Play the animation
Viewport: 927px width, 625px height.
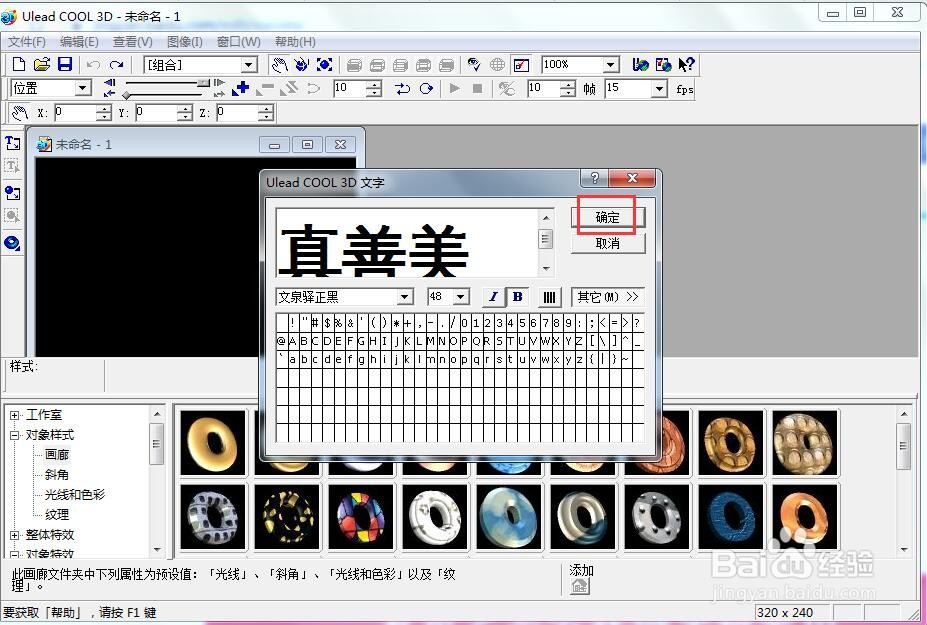tap(455, 89)
